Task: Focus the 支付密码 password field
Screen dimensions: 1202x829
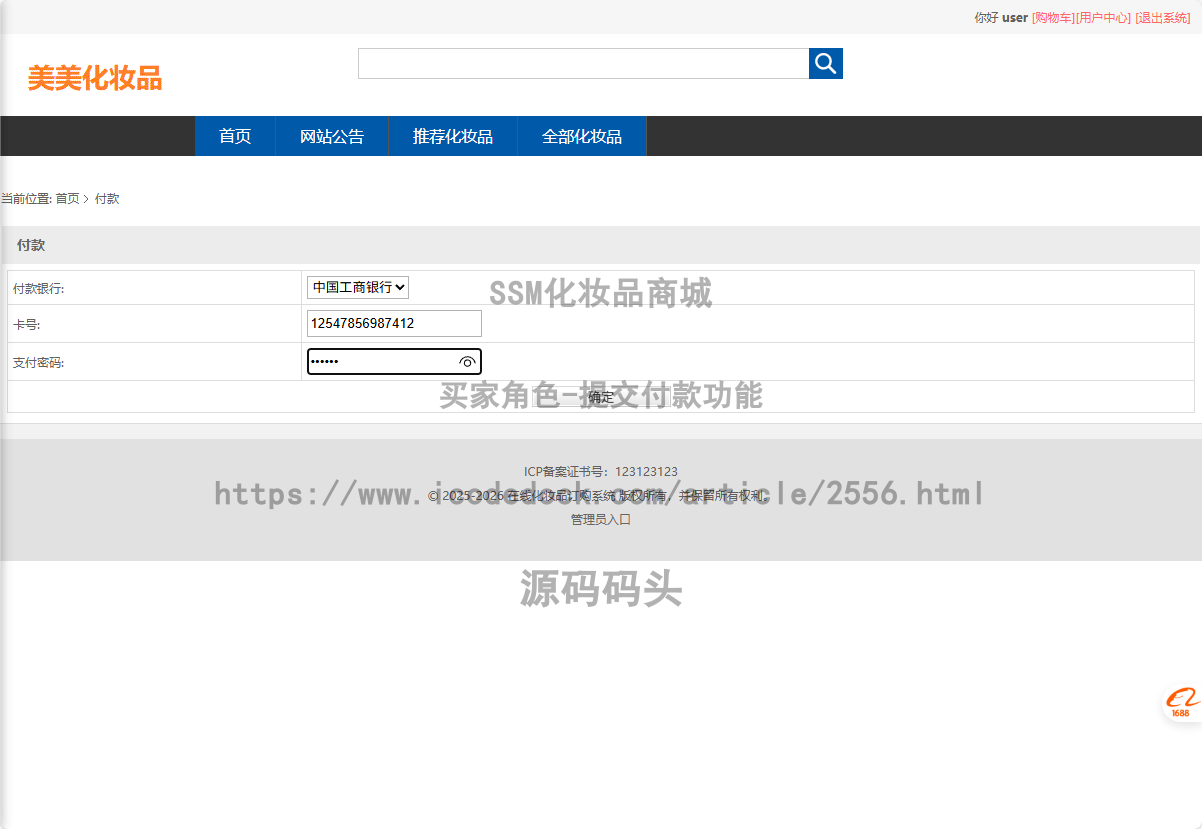Action: [x=380, y=362]
